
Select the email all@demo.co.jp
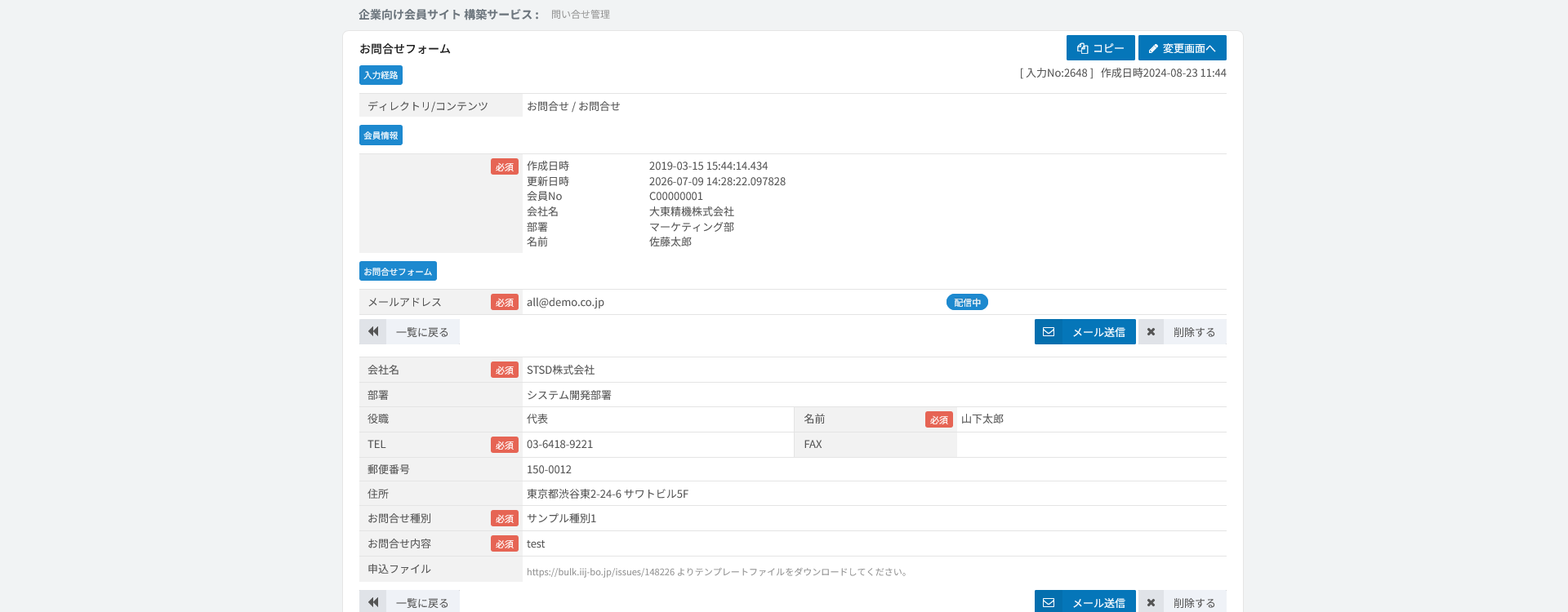[565, 302]
